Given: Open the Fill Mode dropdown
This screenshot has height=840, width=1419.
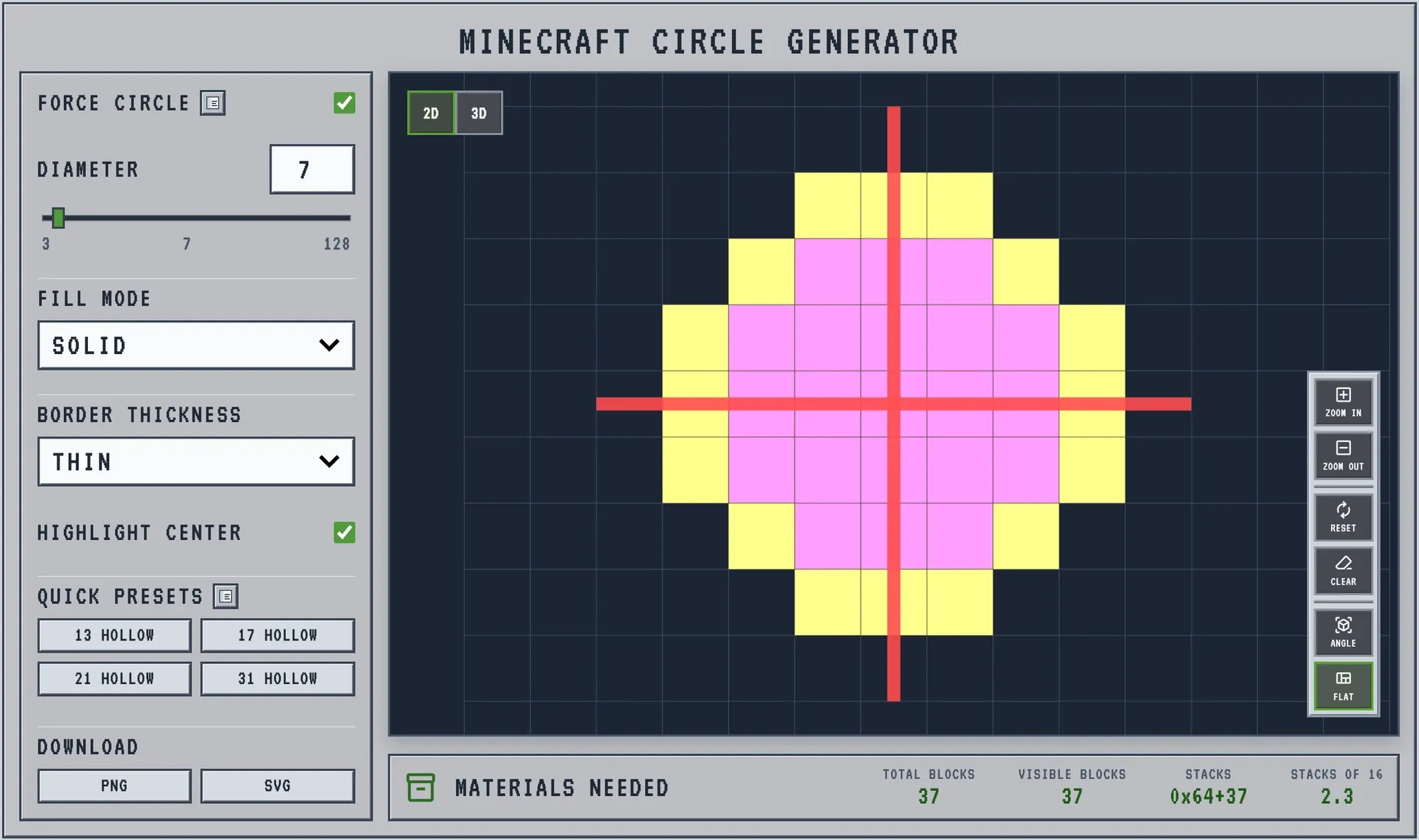Looking at the screenshot, I should pyautogui.click(x=196, y=346).
